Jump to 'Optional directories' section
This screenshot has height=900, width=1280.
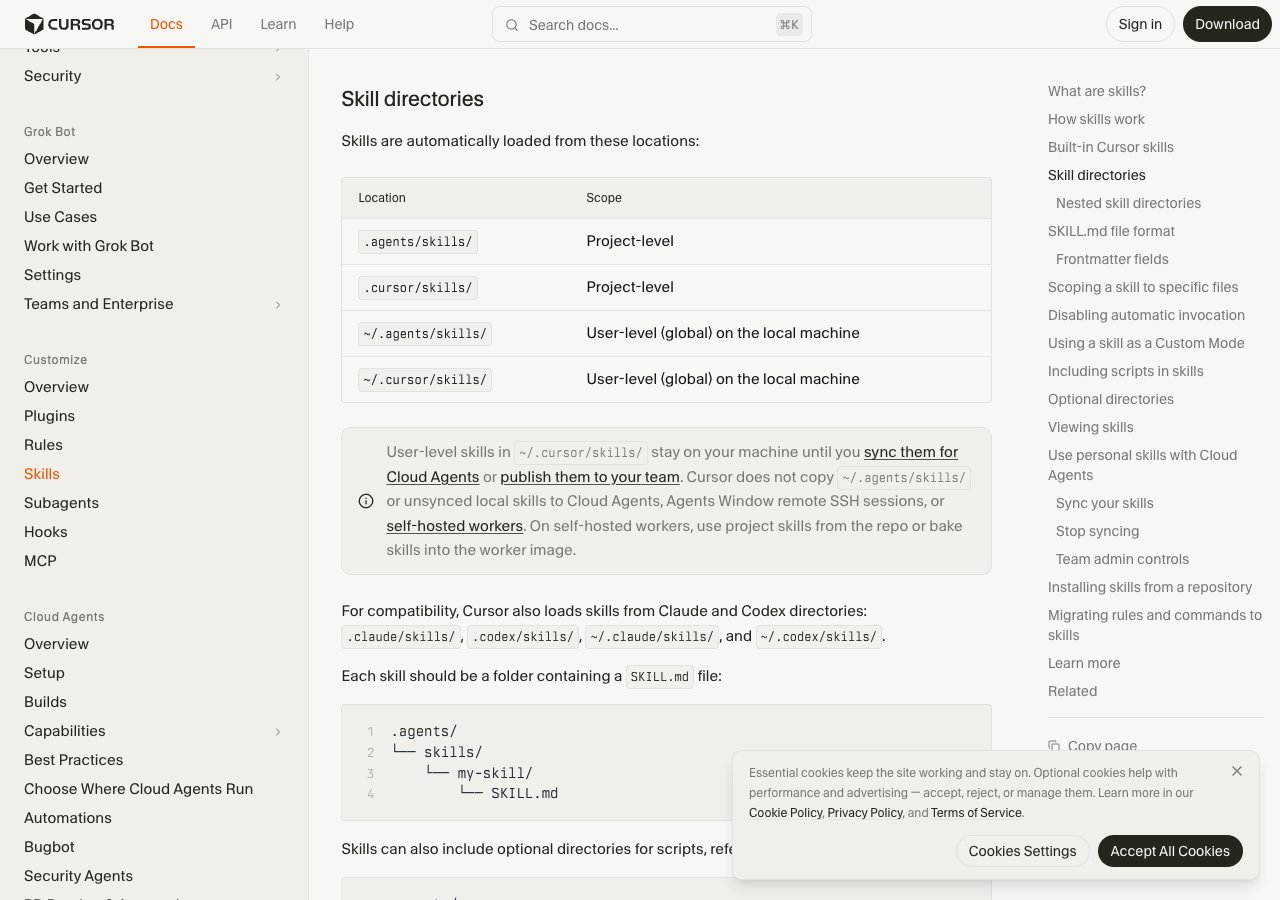[x=1111, y=399]
